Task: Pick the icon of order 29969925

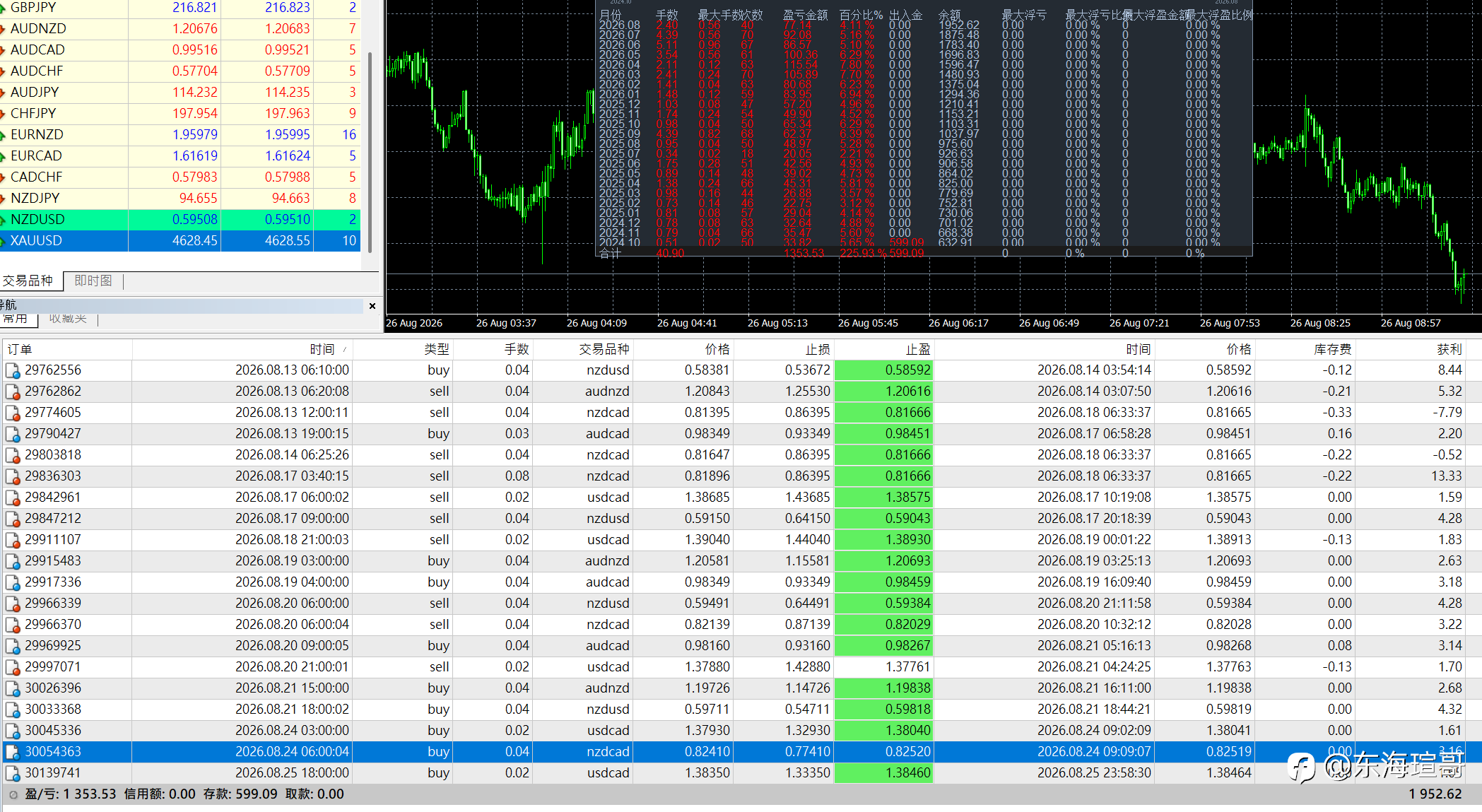Action: [13, 646]
